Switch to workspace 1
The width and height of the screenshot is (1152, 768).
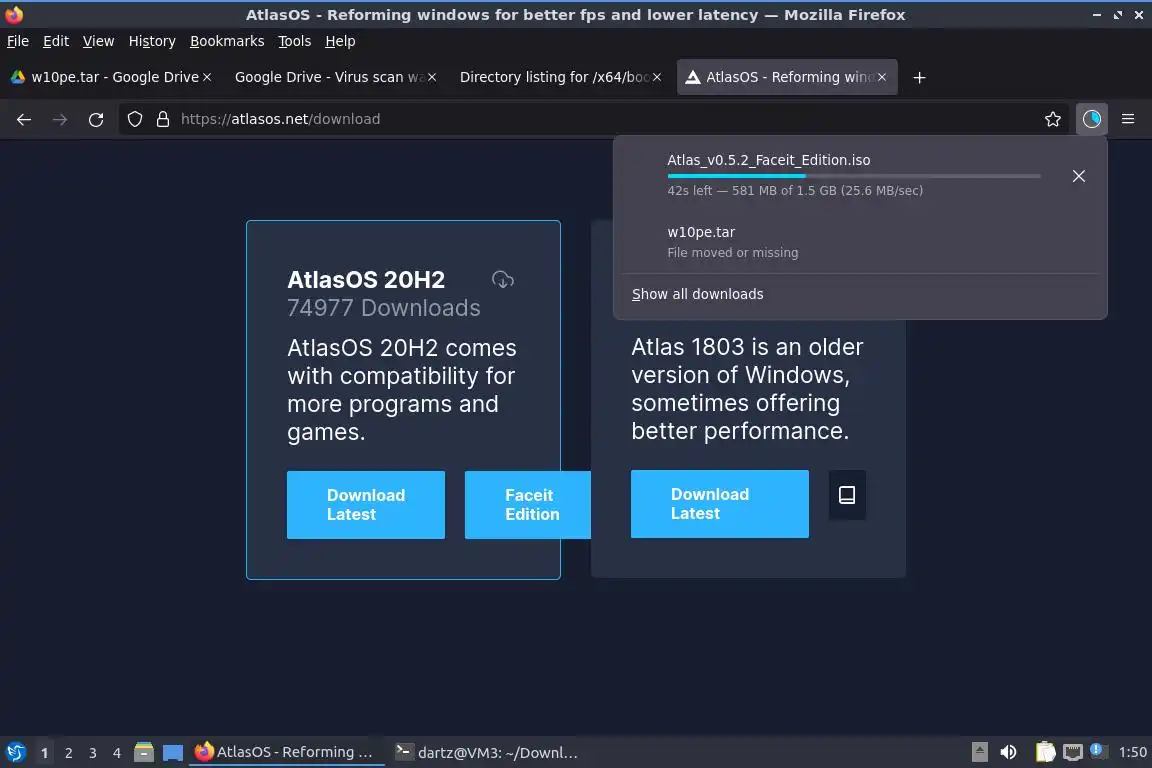point(45,753)
